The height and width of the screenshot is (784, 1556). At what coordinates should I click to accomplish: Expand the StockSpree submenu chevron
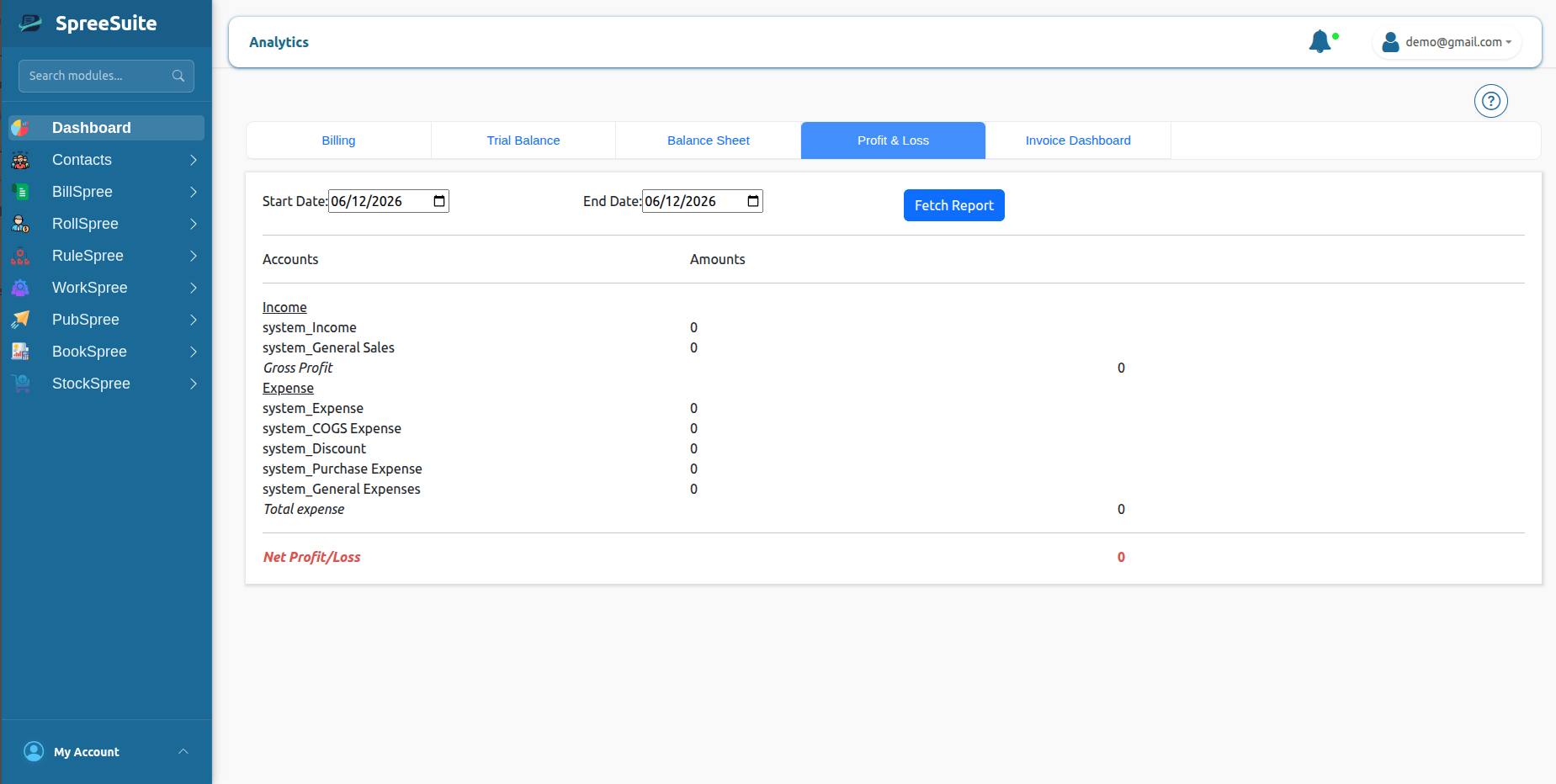tap(194, 384)
